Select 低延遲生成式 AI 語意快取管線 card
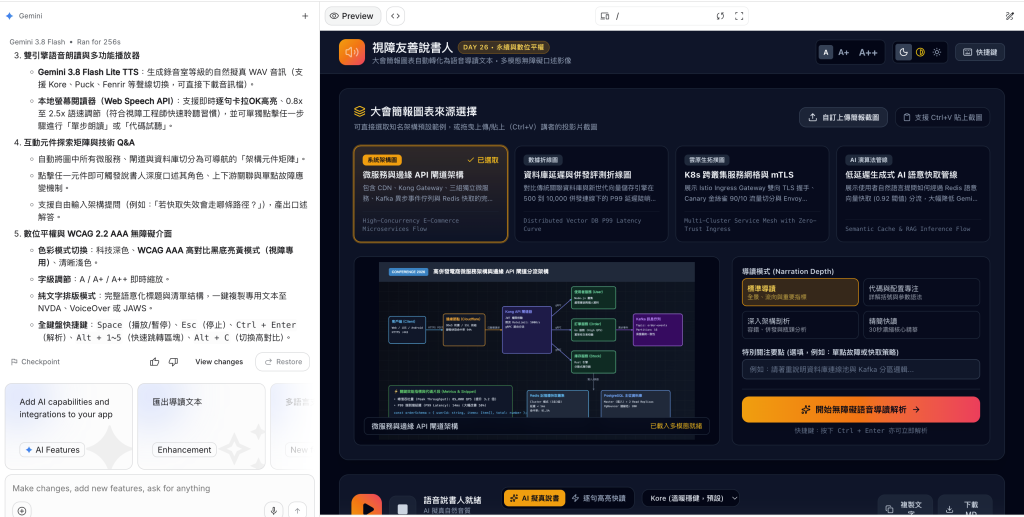Viewport: 1024px width, 517px height. click(x=913, y=194)
